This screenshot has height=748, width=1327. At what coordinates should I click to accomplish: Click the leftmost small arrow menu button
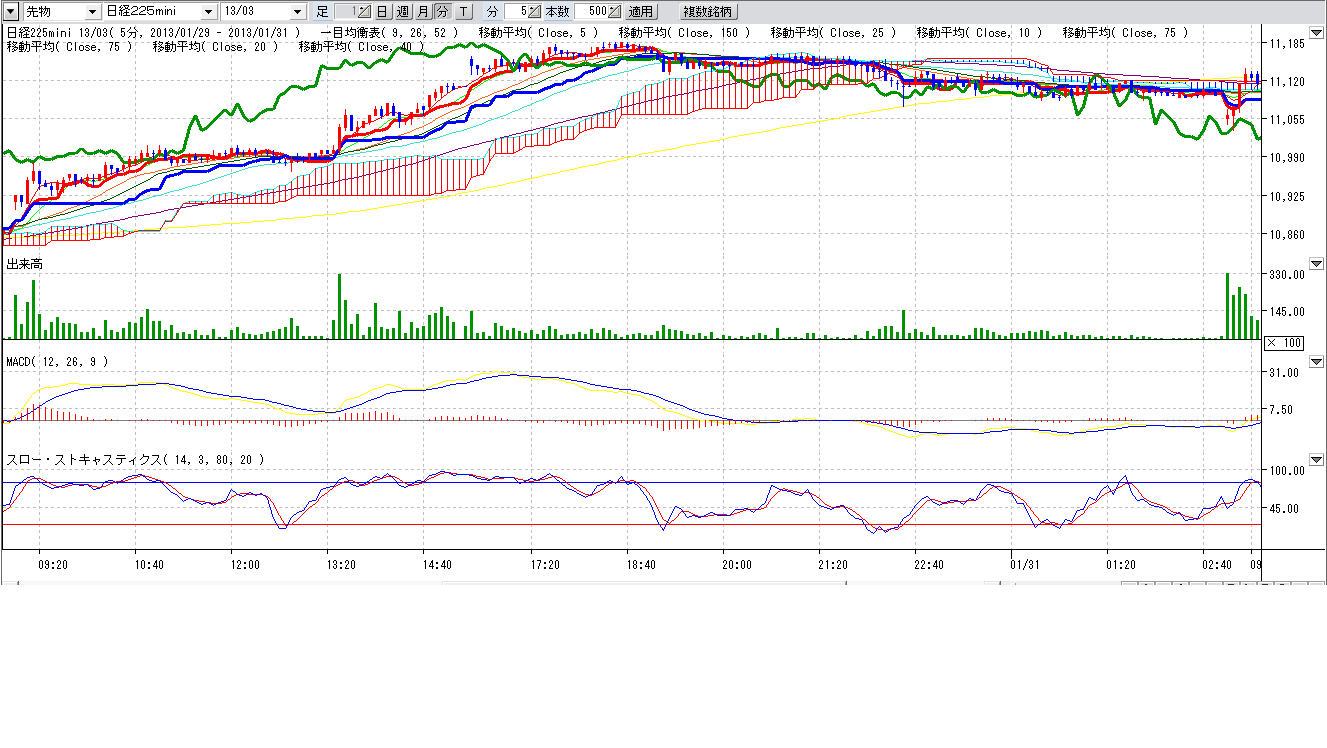[11, 12]
